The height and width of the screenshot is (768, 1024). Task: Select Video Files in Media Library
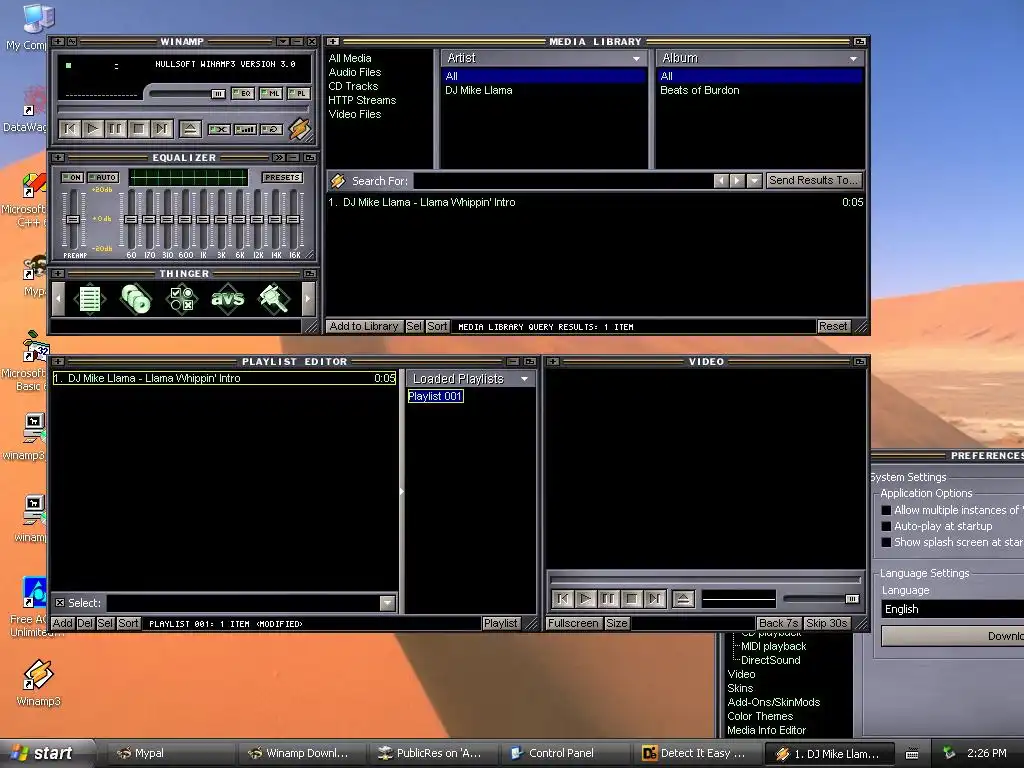[x=355, y=114]
